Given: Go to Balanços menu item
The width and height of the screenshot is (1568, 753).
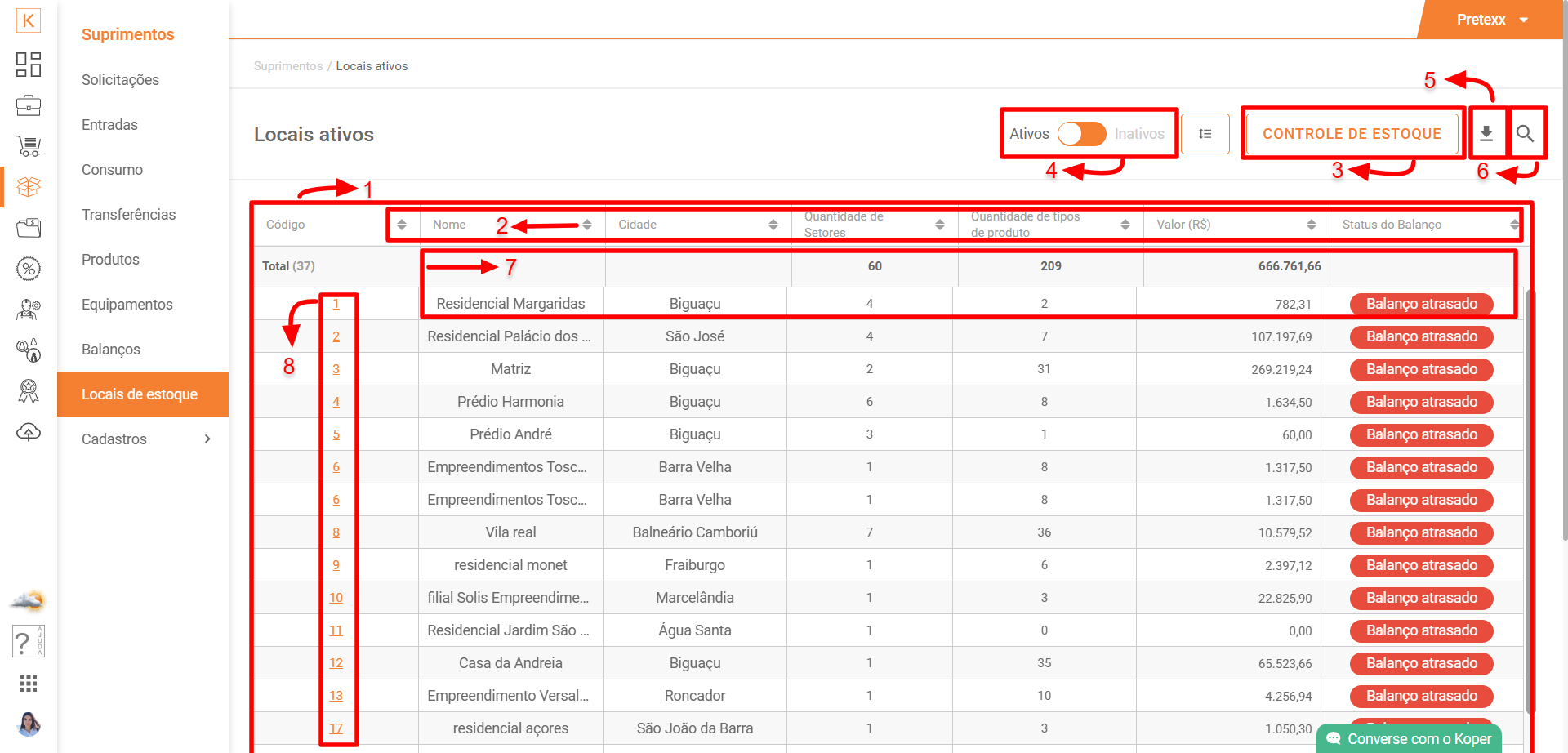Looking at the screenshot, I should point(111,350).
